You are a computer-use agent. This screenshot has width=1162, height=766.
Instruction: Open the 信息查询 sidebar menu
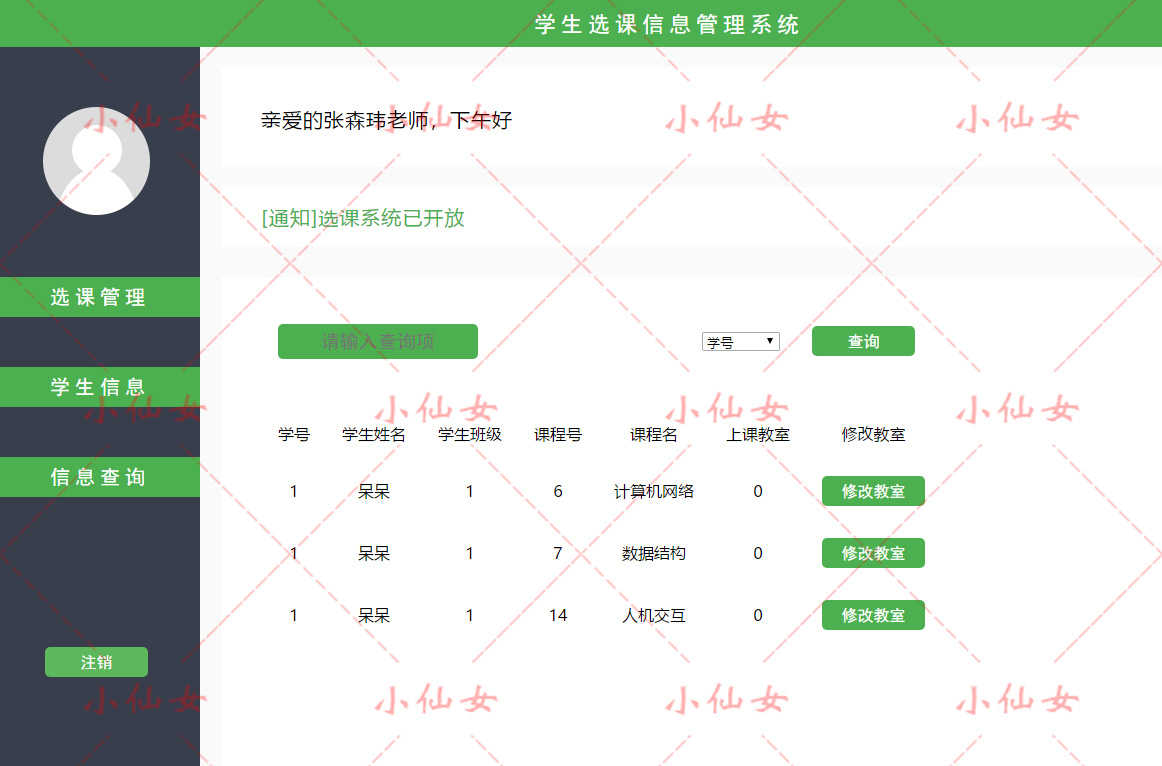pos(99,477)
